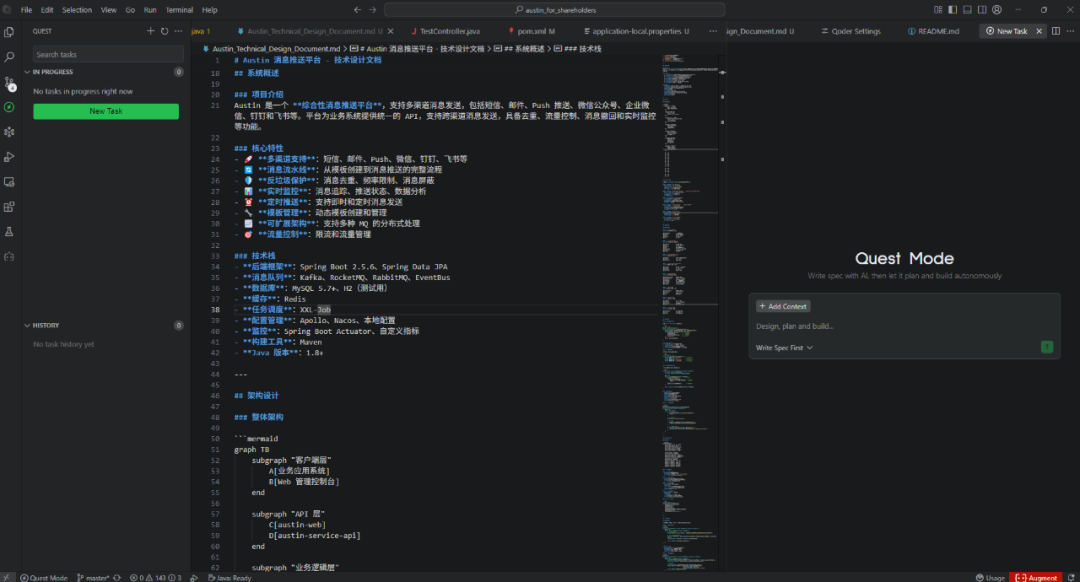Open the Write Spec First dropdown
Image resolution: width=1080 pixels, height=582 pixels.
point(784,348)
